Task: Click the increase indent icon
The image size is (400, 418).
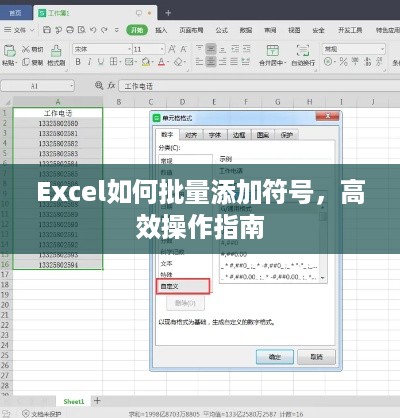Action: pyautogui.click(x=247, y=49)
